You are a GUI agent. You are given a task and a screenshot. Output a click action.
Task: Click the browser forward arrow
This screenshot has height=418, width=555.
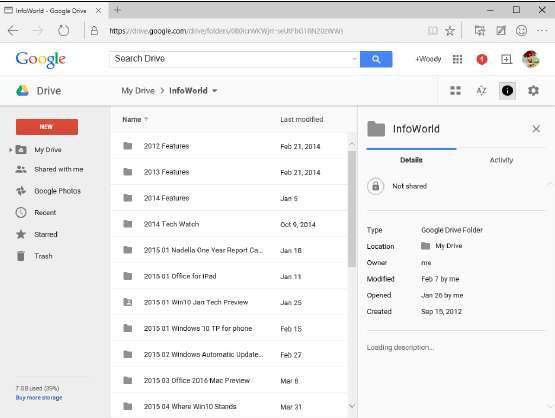tap(38, 31)
